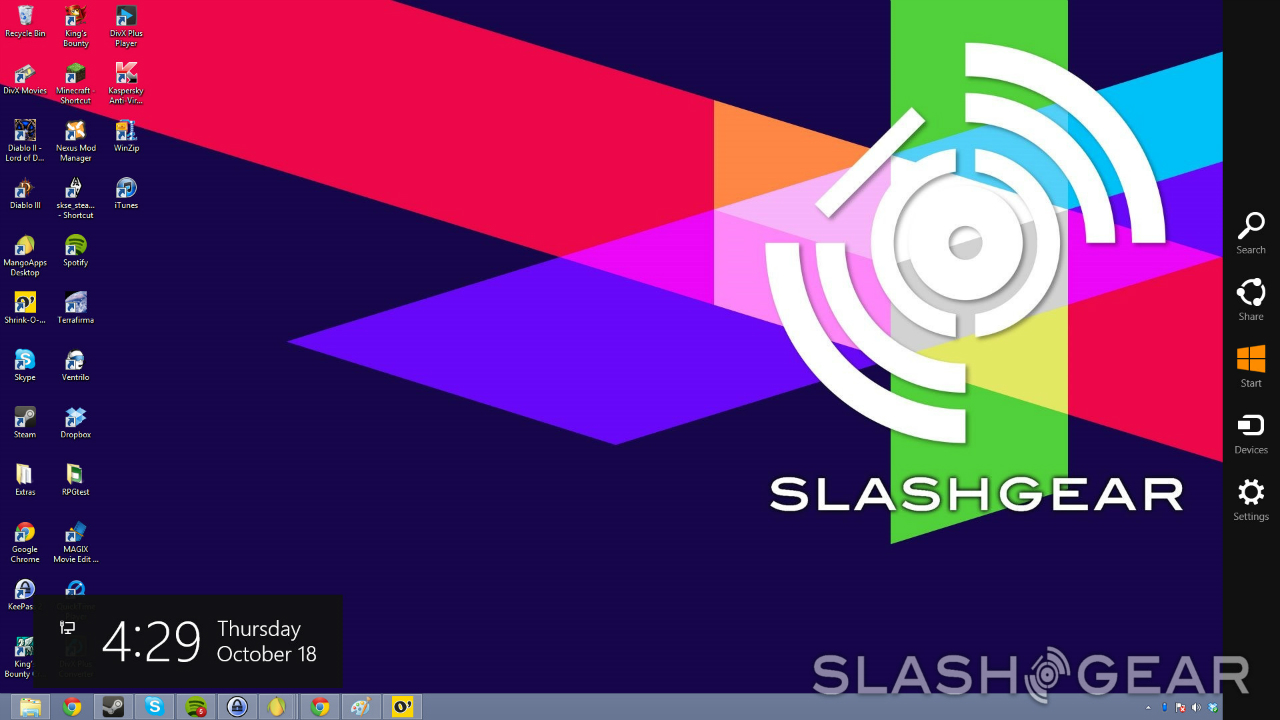Open the MangoApps mango icon in taskbar
This screenshot has width=1280, height=720.
[x=278, y=707]
